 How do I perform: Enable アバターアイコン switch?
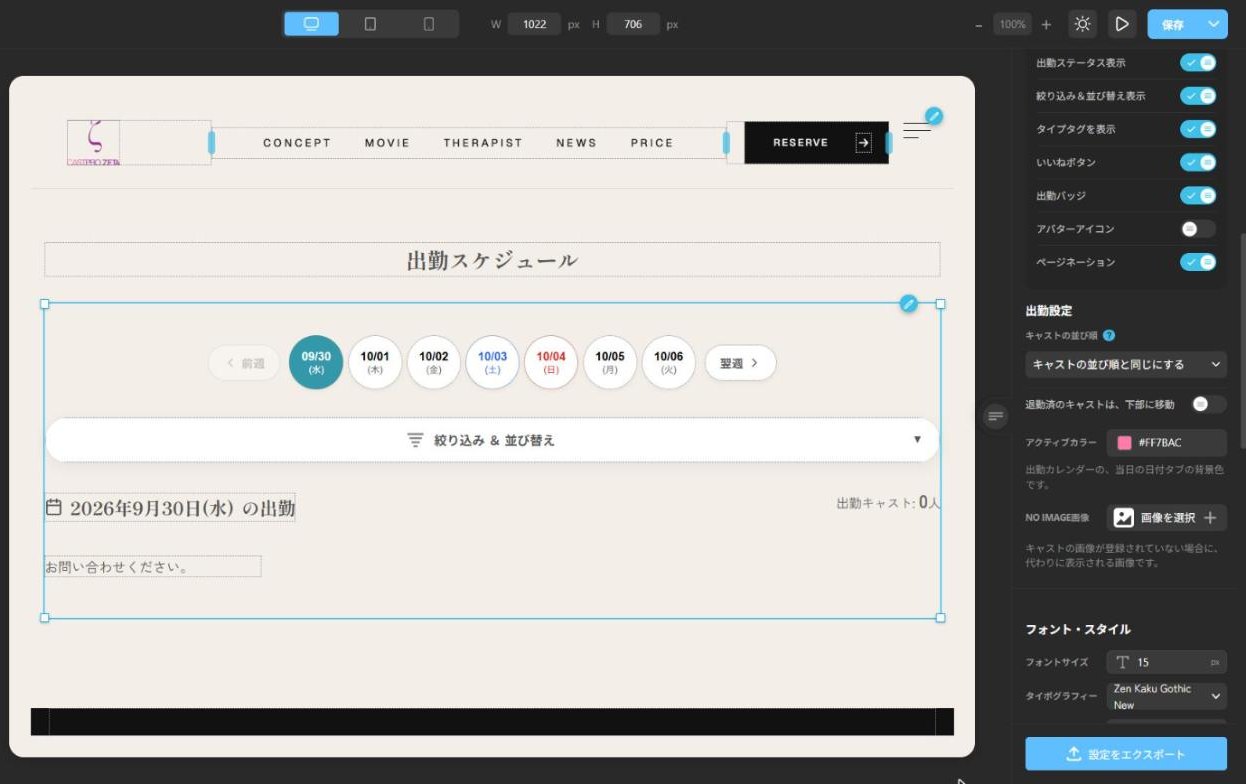click(x=1198, y=229)
